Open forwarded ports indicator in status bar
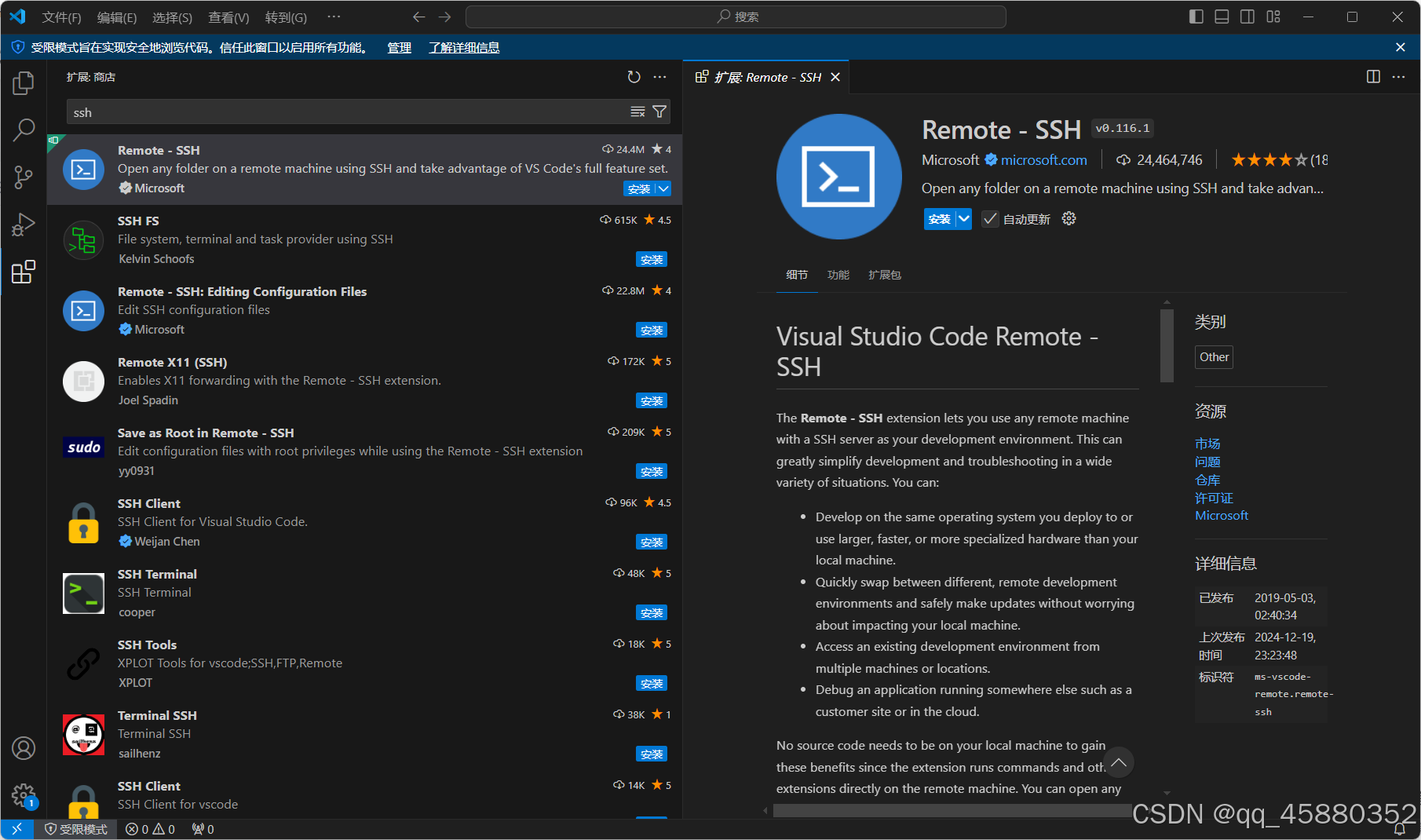This screenshot has width=1421, height=840. 203,829
